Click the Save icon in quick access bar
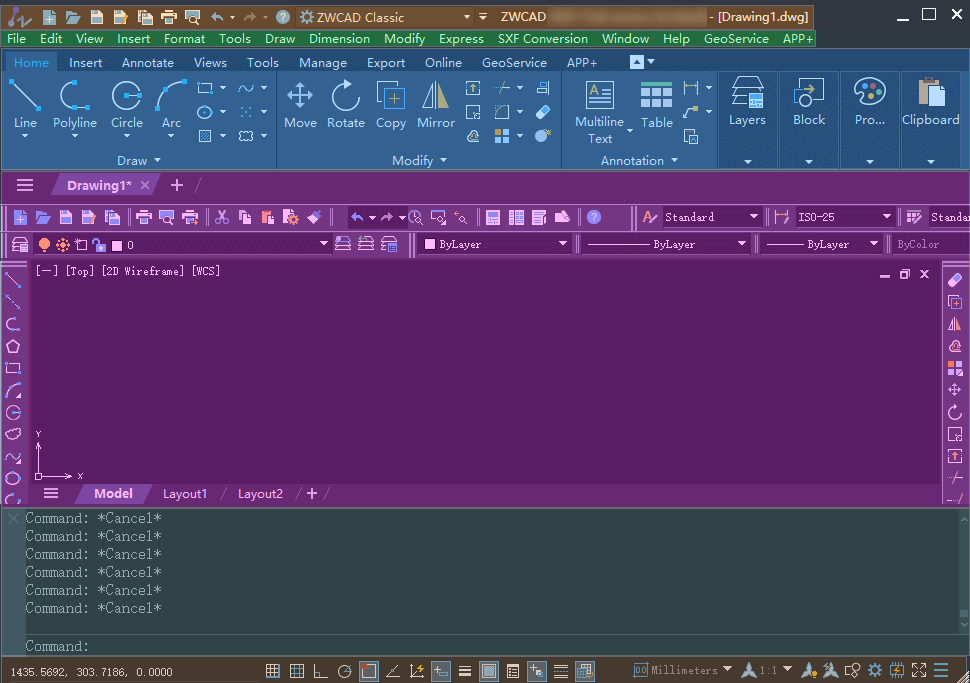Image resolution: width=970 pixels, height=683 pixels. [97, 17]
